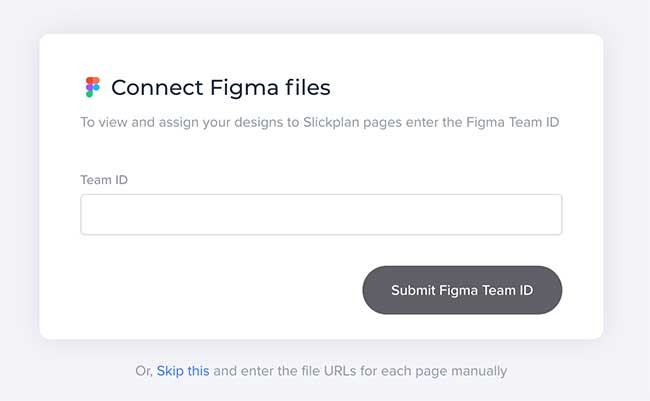This screenshot has width=650, height=401.
Task: Focus the empty Team ID text box
Action: click(x=321, y=215)
